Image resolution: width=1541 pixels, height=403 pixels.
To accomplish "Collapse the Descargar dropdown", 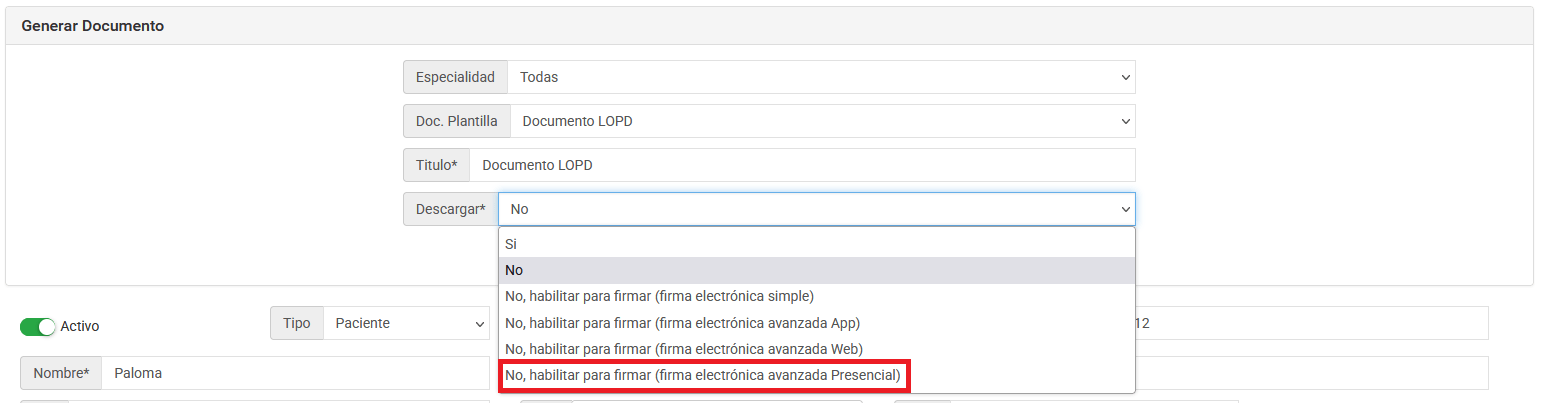I will click(x=816, y=209).
